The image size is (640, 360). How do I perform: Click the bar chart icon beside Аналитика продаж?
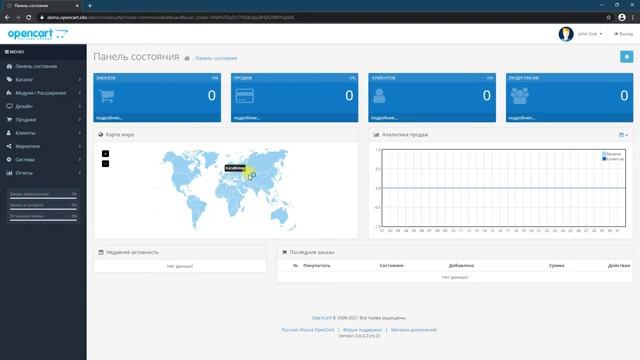coord(376,134)
